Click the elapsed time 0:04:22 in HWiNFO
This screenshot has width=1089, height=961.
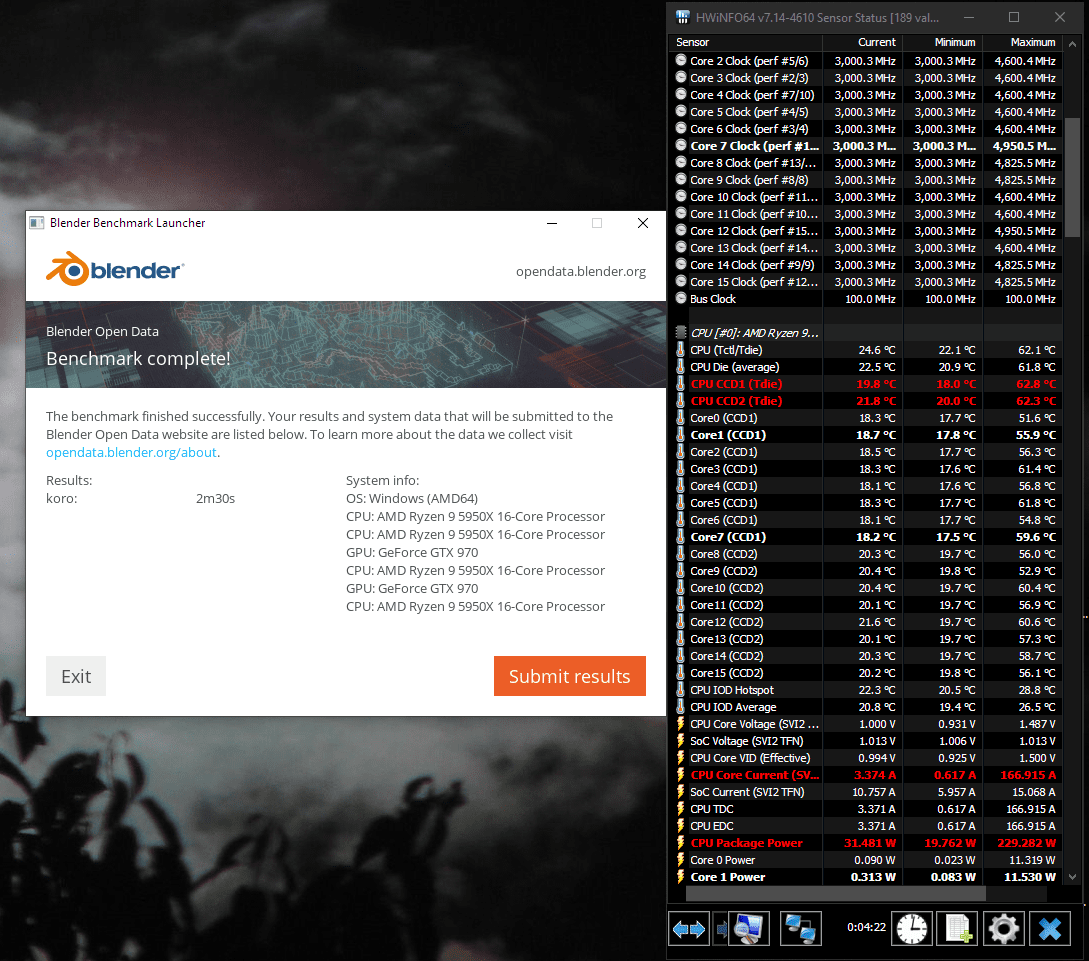tap(866, 927)
